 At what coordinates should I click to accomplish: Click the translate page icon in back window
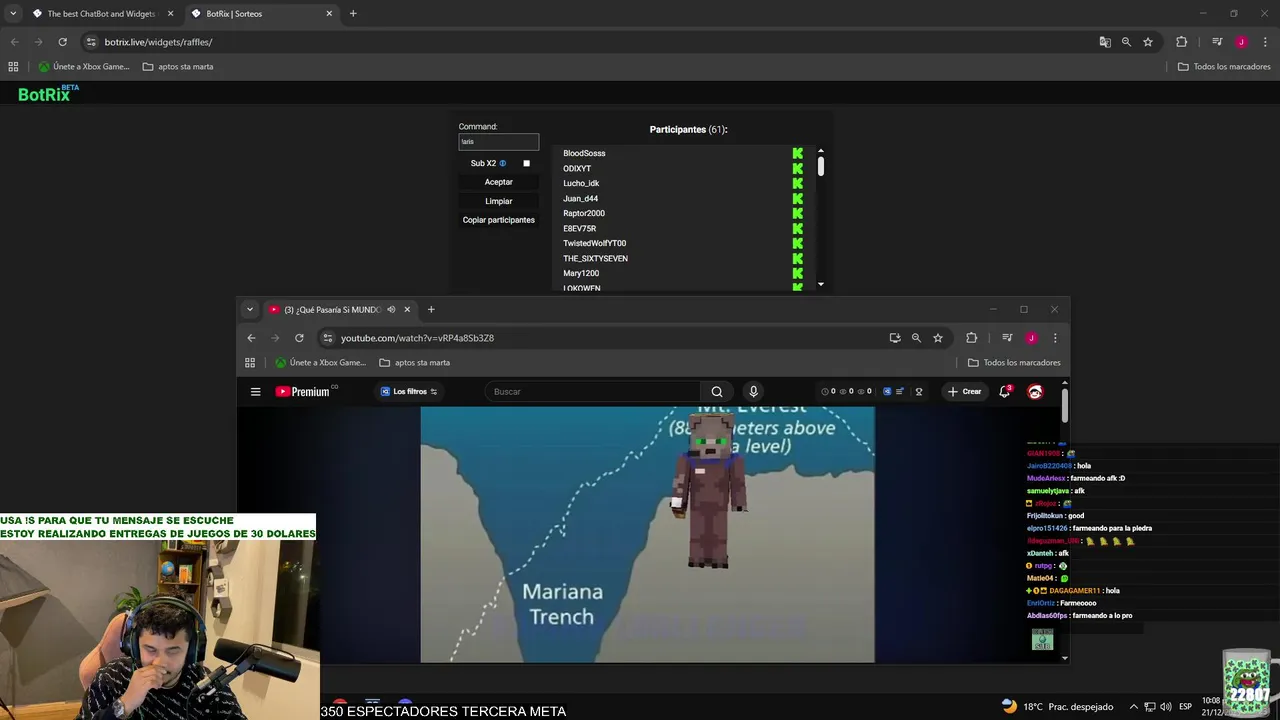[1104, 42]
